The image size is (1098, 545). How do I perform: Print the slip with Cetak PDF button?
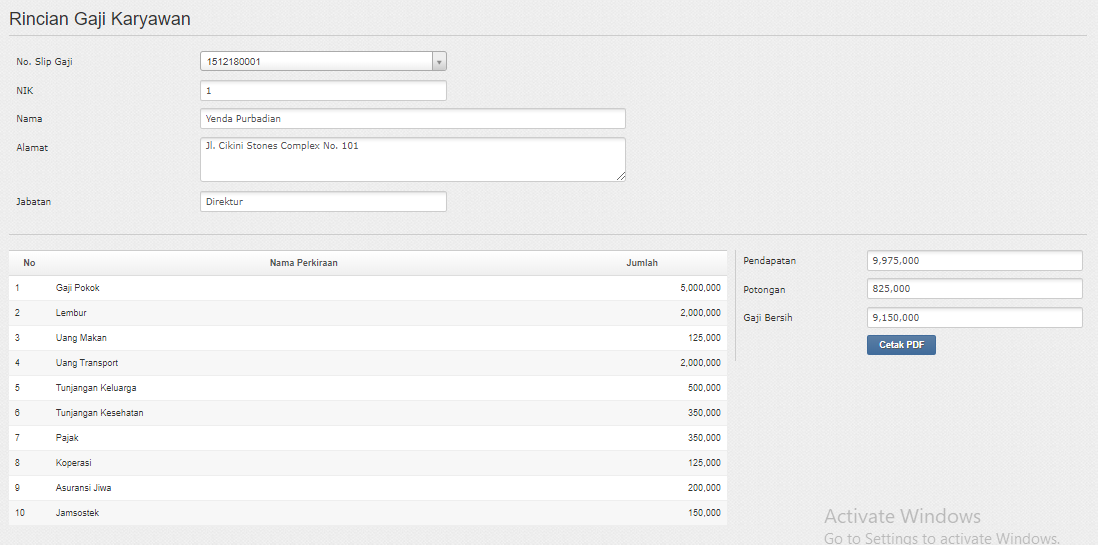point(901,345)
